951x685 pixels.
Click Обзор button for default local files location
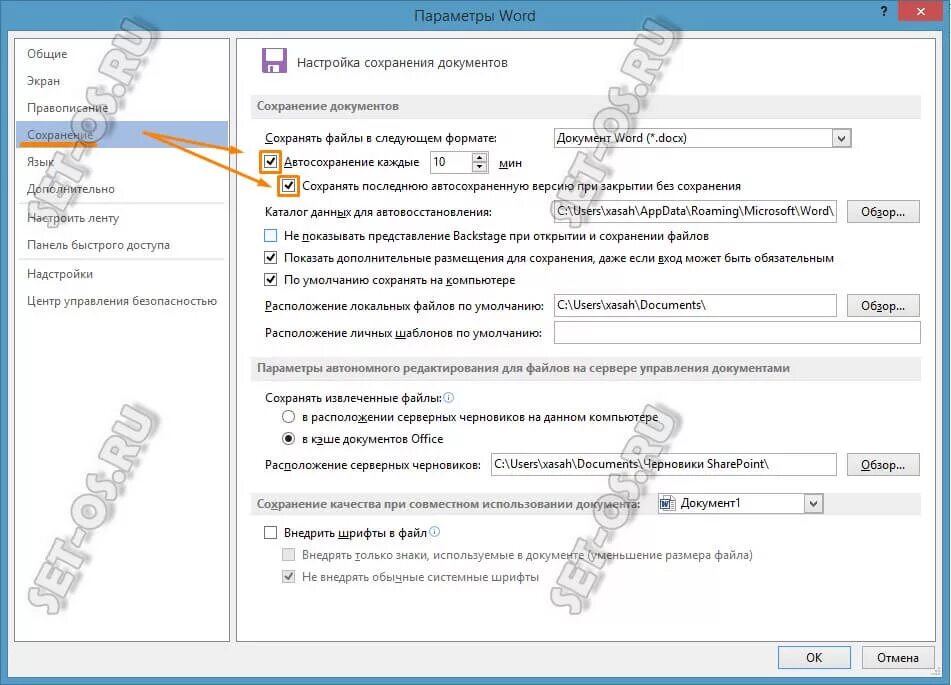(x=882, y=306)
